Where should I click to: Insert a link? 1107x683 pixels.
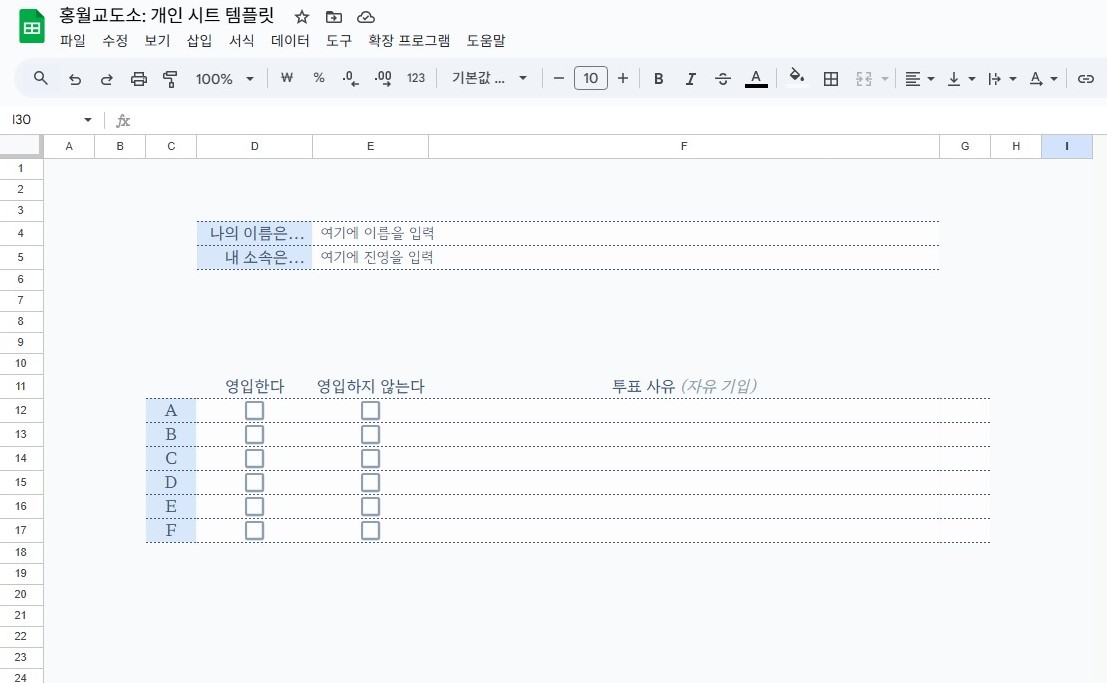[1086, 78]
